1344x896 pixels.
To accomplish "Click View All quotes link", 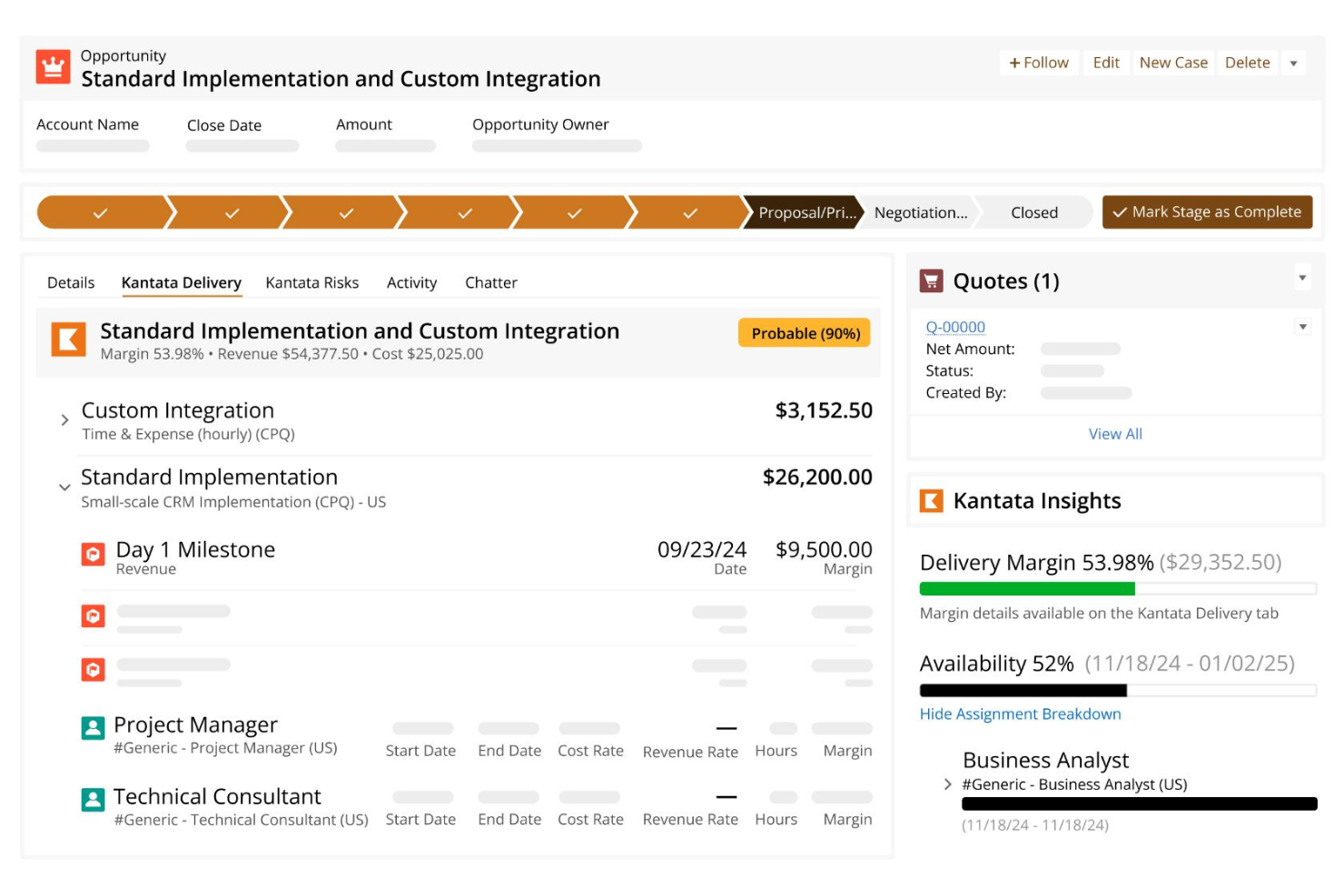I will point(1115,434).
